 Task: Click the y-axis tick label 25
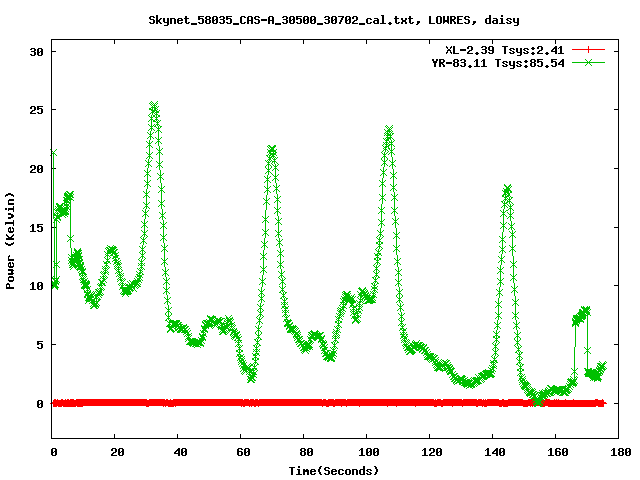point(36,110)
